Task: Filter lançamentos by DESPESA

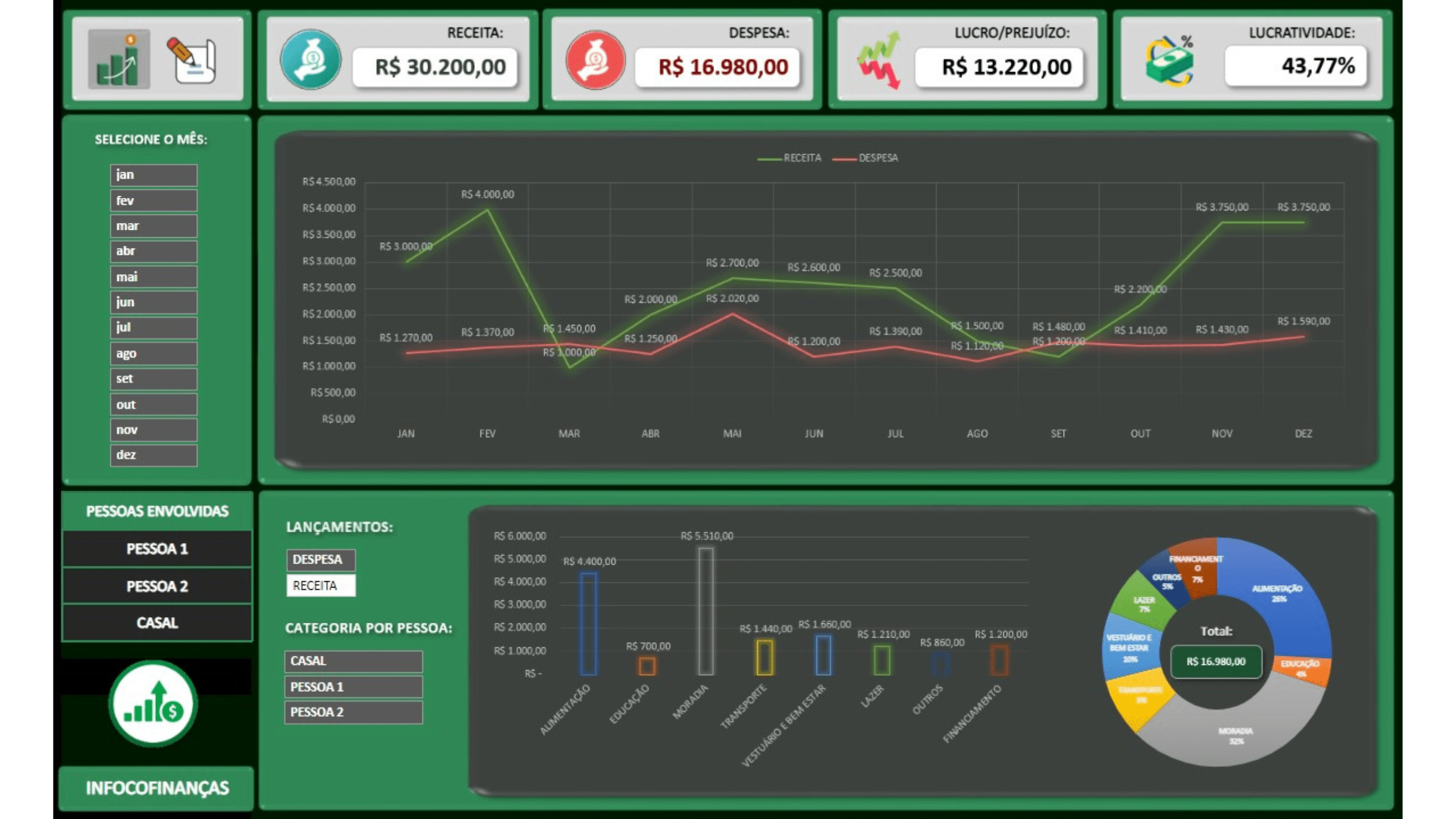Action: pyautogui.click(x=321, y=560)
